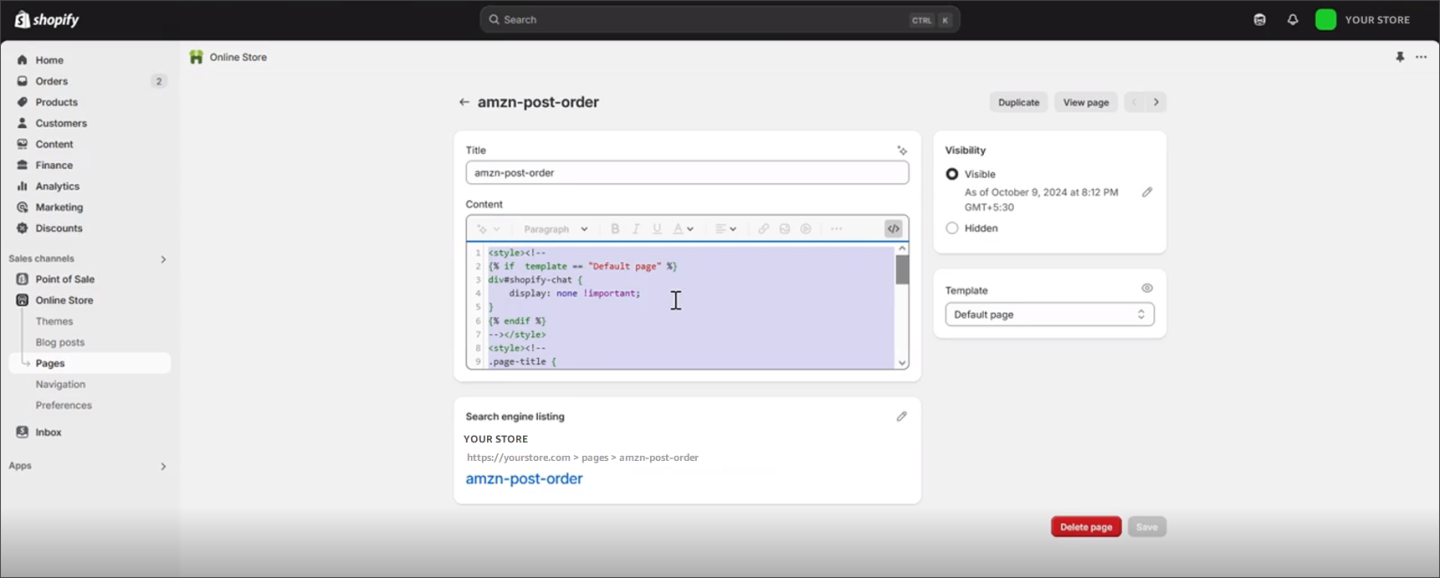Open Products in sidebar
1440x578 pixels.
[x=56, y=102]
